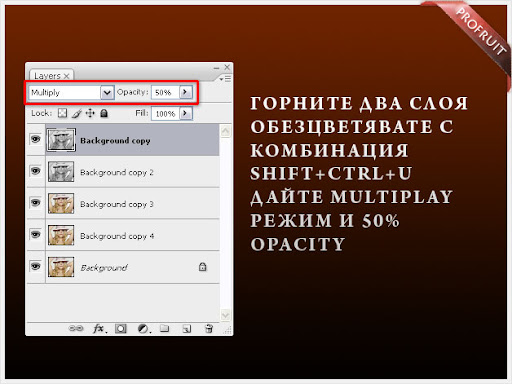The height and width of the screenshot is (384, 512).
Task: Lock transparent pixels icon
Action: (62, 113)
